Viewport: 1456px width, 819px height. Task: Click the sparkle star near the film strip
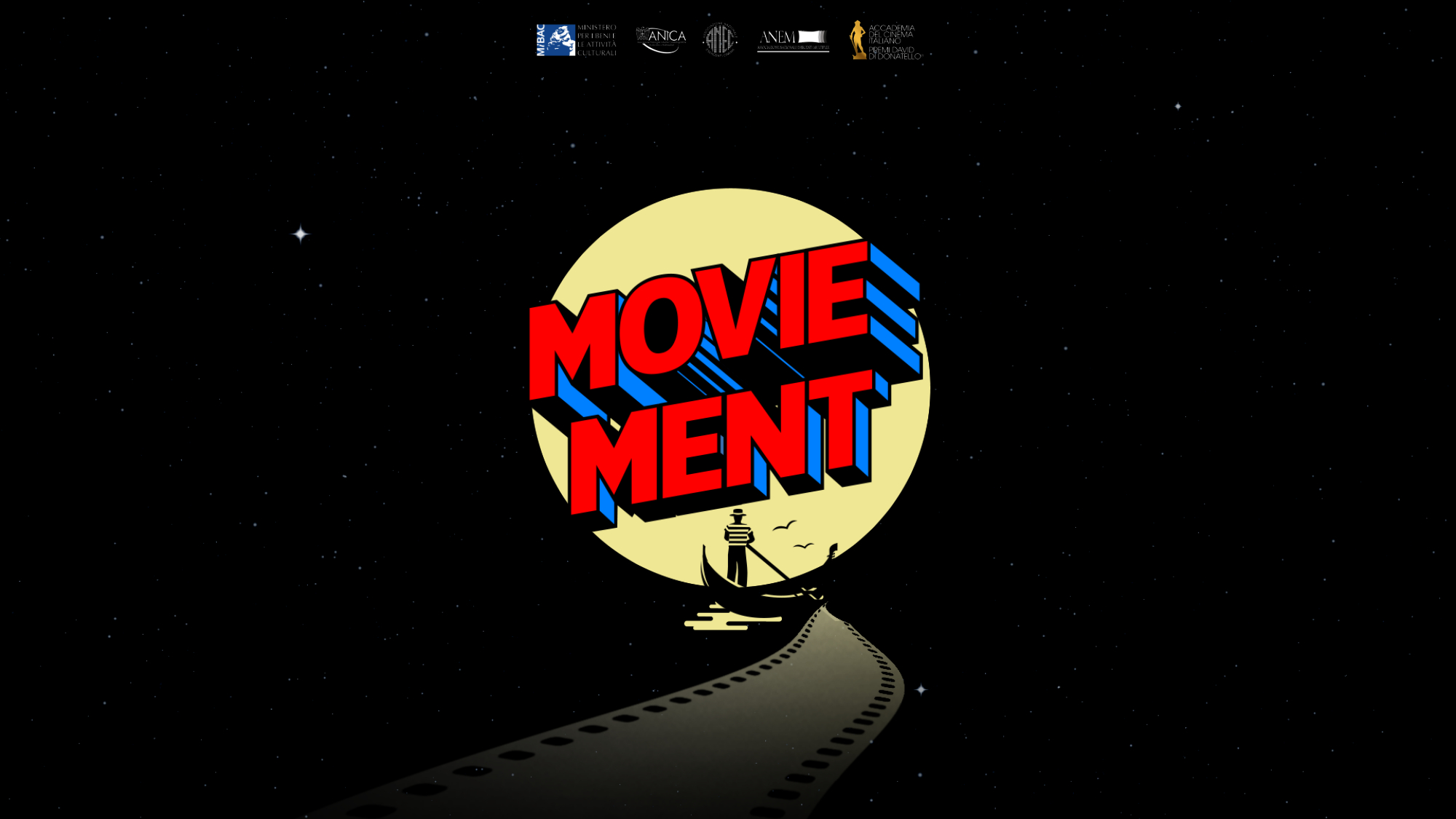point(921,689)
